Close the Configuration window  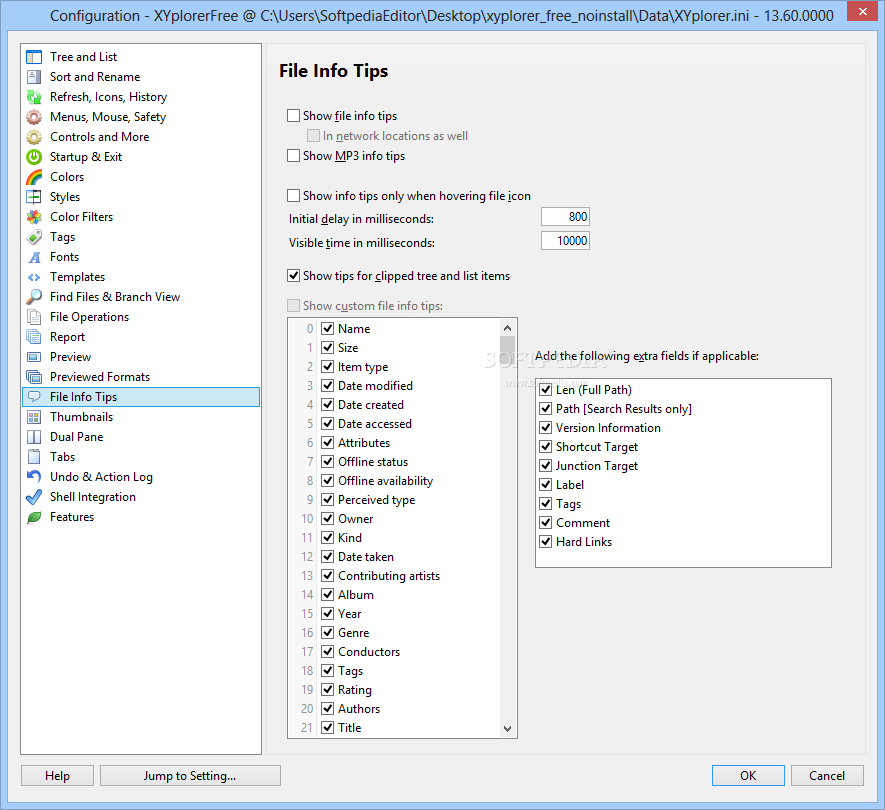pos(862,11)
